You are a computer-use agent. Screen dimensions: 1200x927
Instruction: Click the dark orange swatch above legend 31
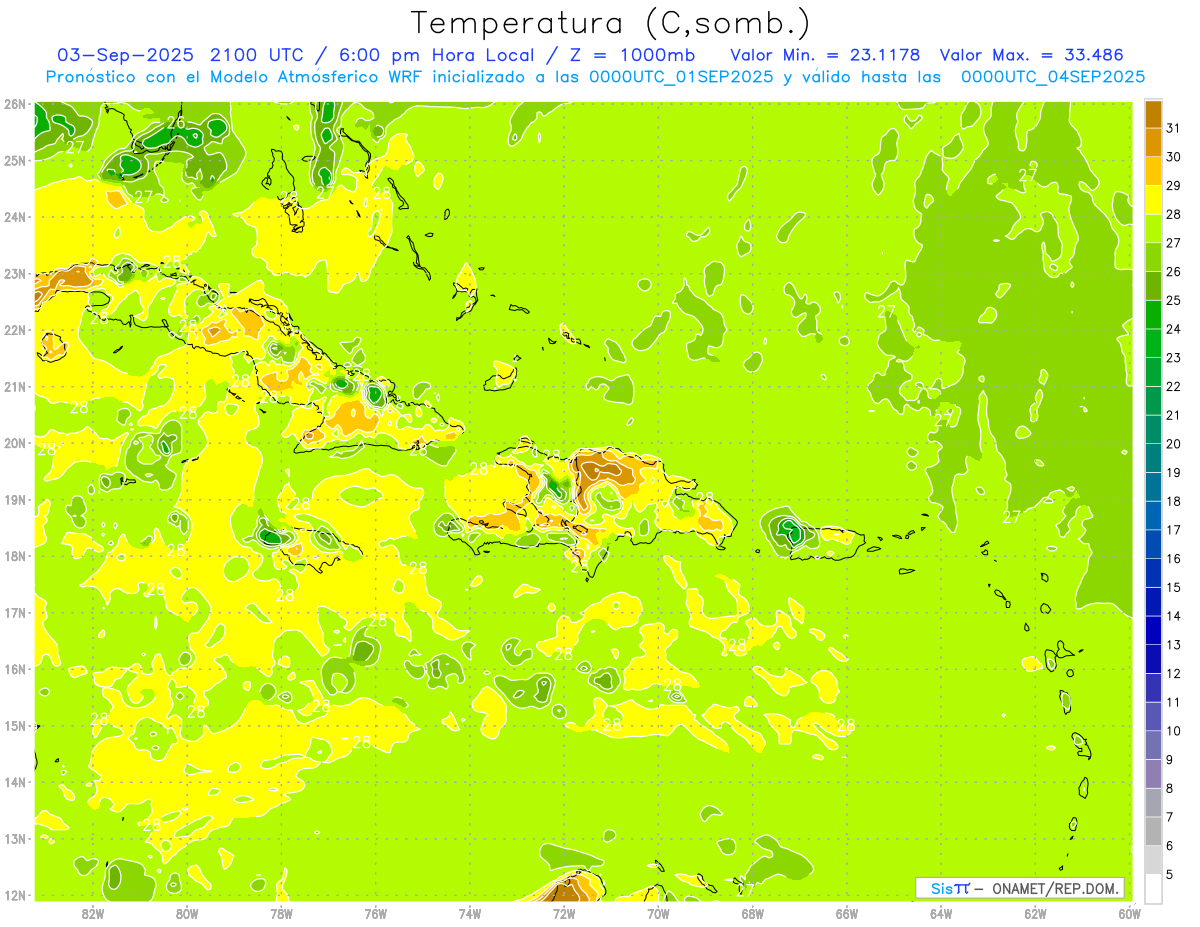[1153, 113]
